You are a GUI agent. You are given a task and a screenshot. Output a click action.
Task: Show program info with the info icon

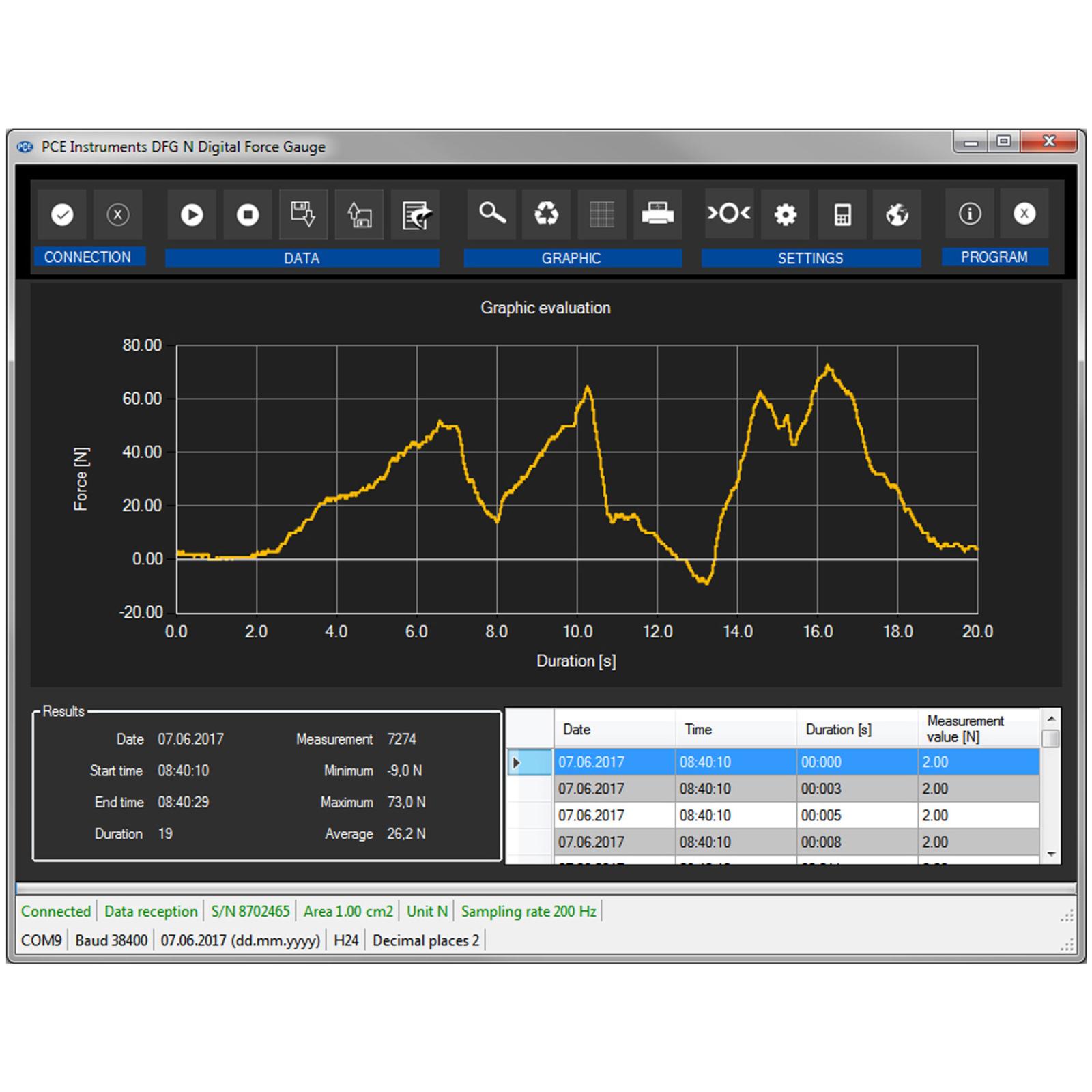[969, 214]
